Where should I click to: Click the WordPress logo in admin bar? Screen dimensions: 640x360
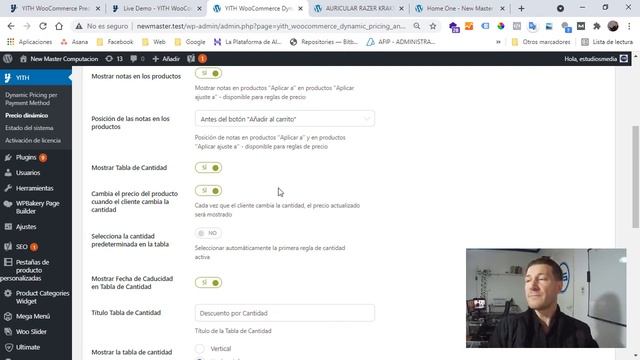8,59
